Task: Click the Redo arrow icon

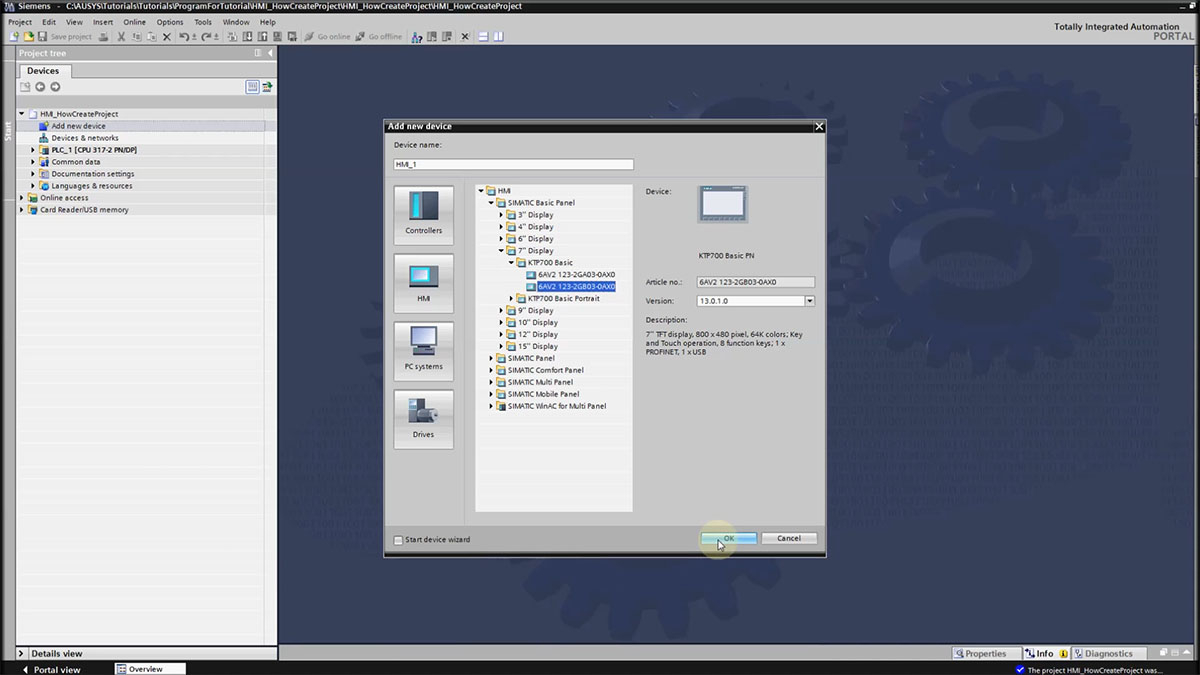Action: (207, 37)
